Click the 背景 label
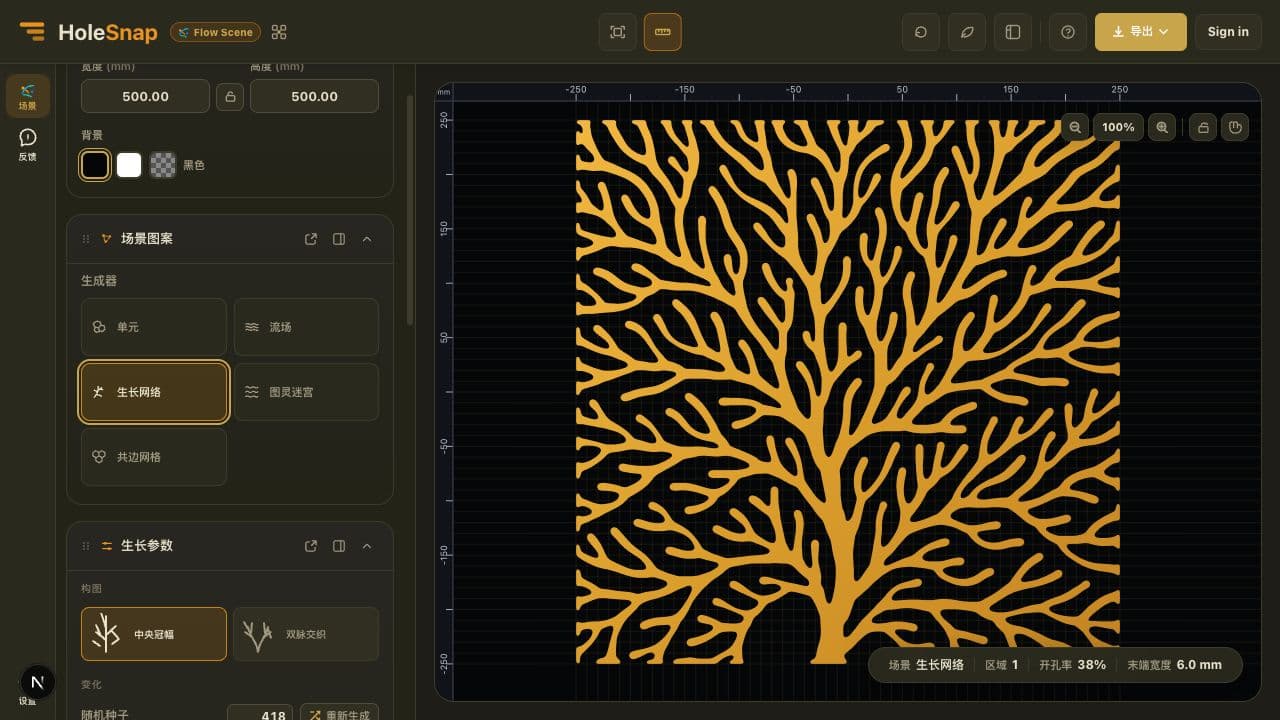 [x=92, y=135]
